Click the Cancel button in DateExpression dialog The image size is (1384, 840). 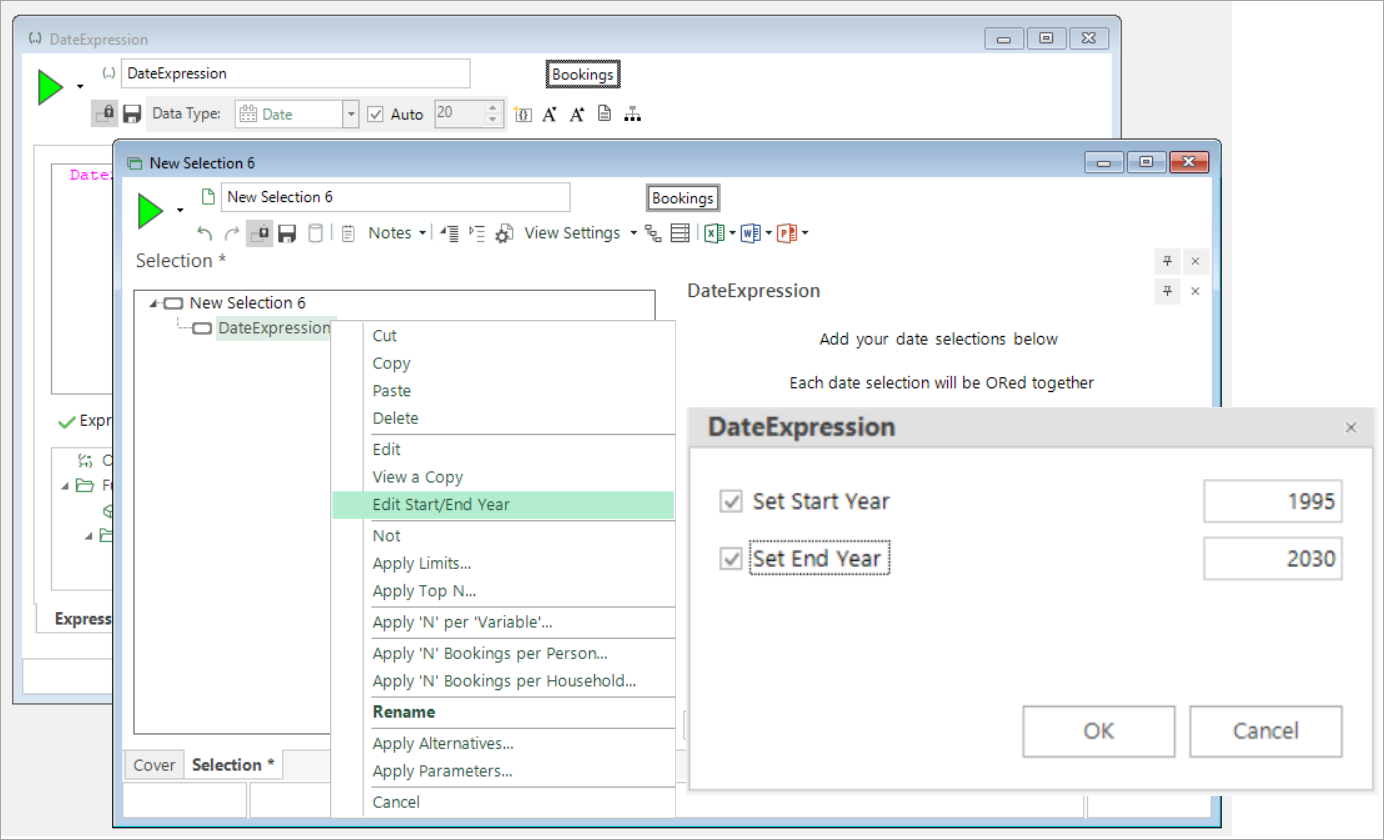point(1266,731)
